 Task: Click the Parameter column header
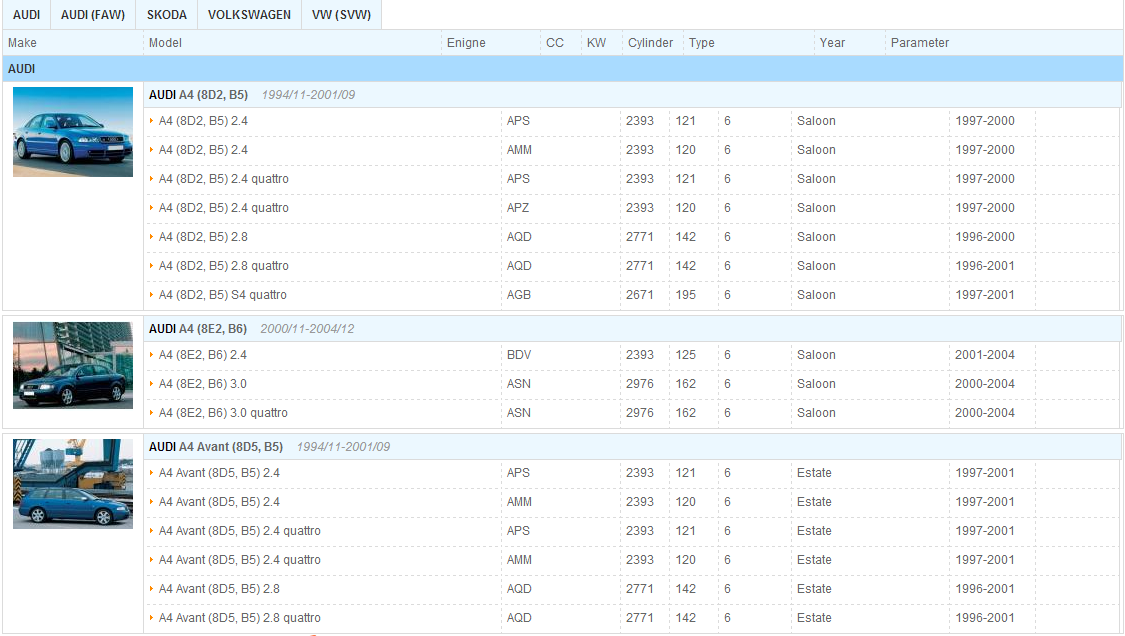tap(920, 43)
